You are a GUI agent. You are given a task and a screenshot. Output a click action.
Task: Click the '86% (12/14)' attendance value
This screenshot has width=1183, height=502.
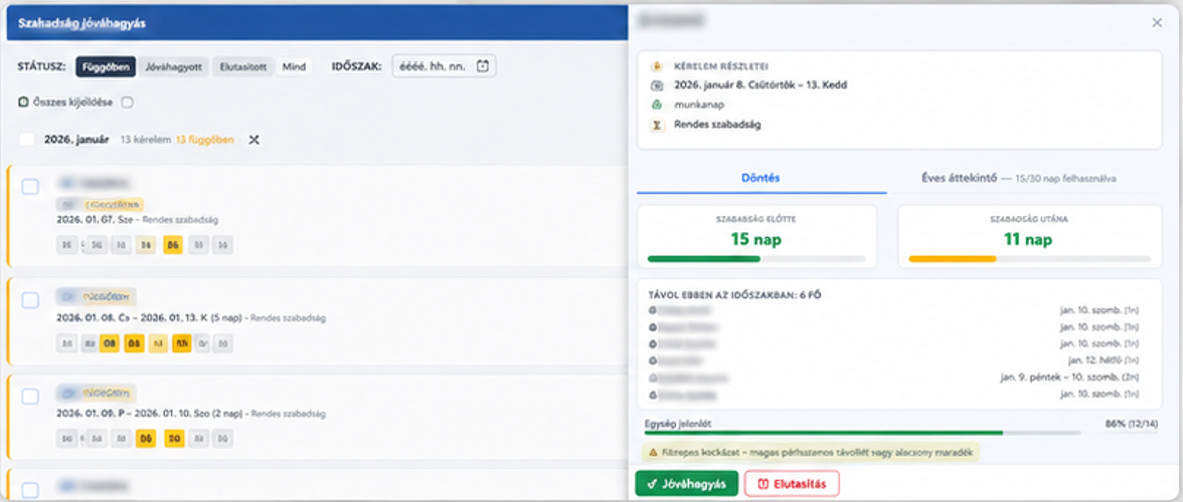click(x=1131, y=424)
